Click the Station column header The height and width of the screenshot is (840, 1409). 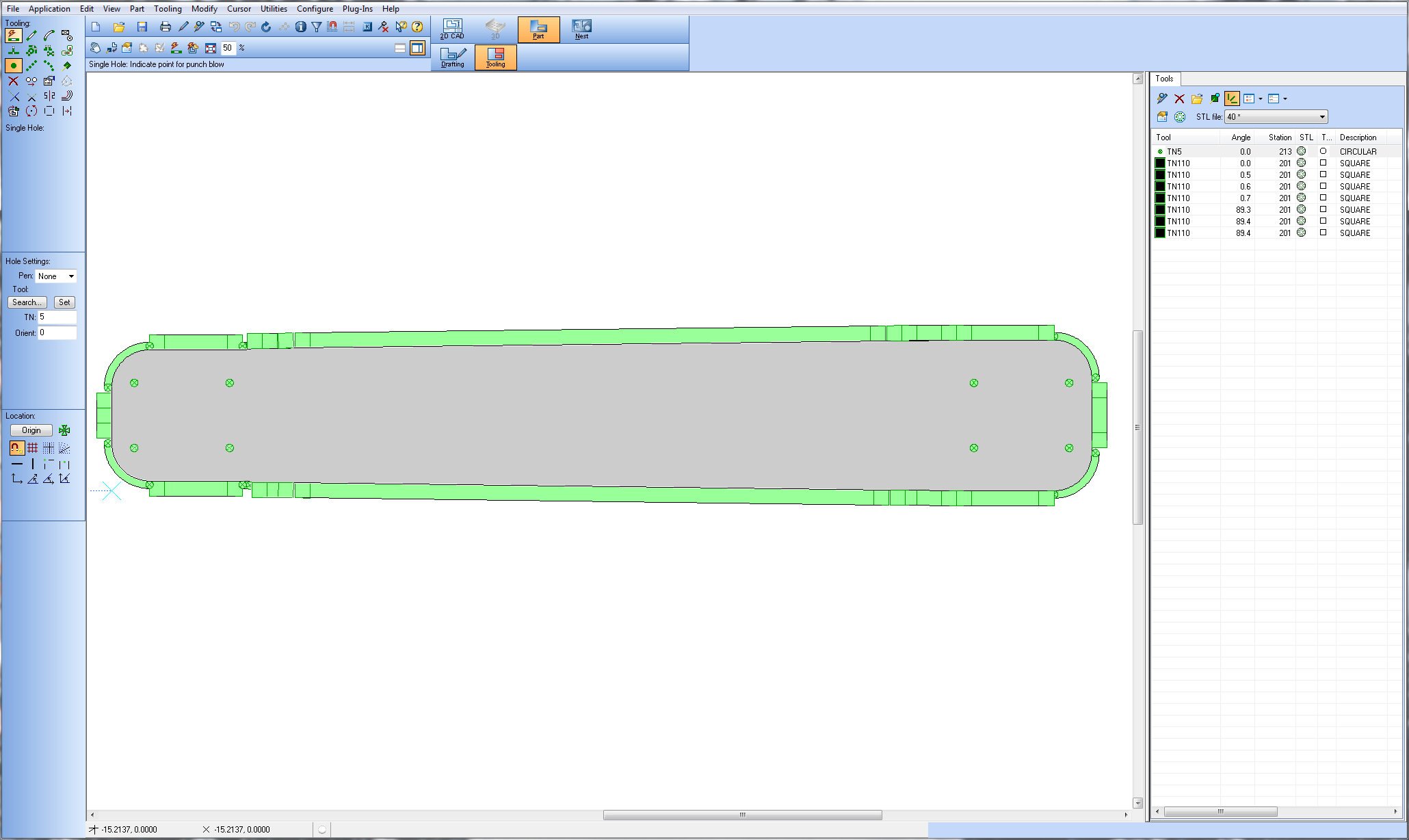[1275, 137]
